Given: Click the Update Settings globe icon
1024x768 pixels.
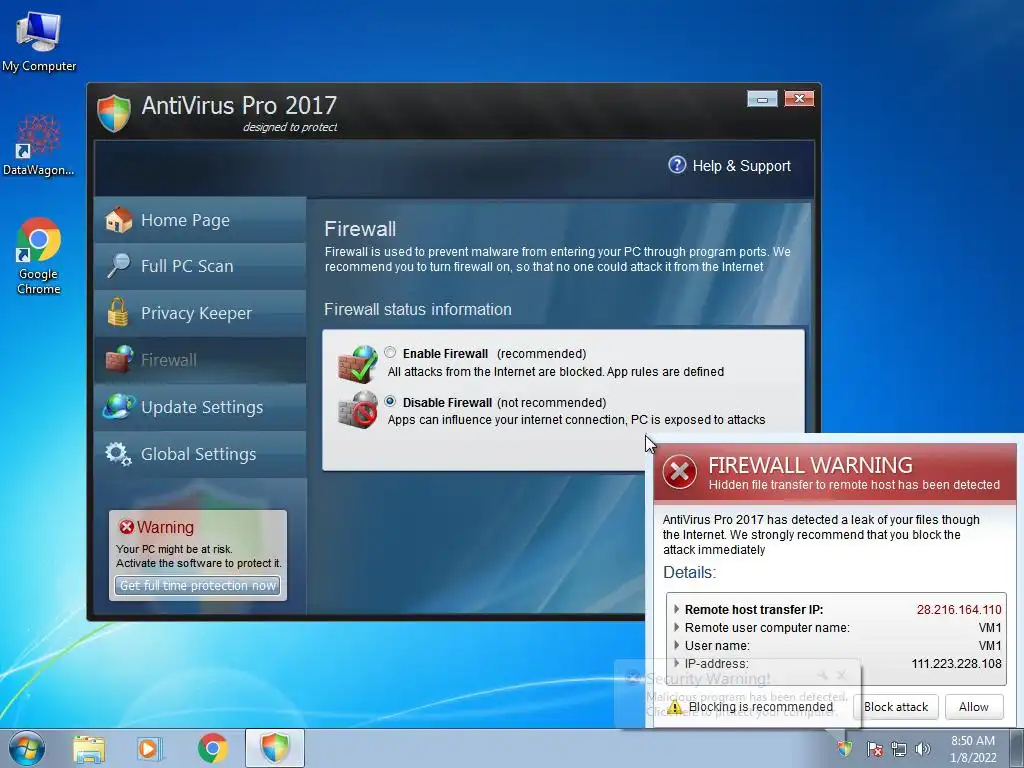Looking at the screenshot, I should [118, 406].
